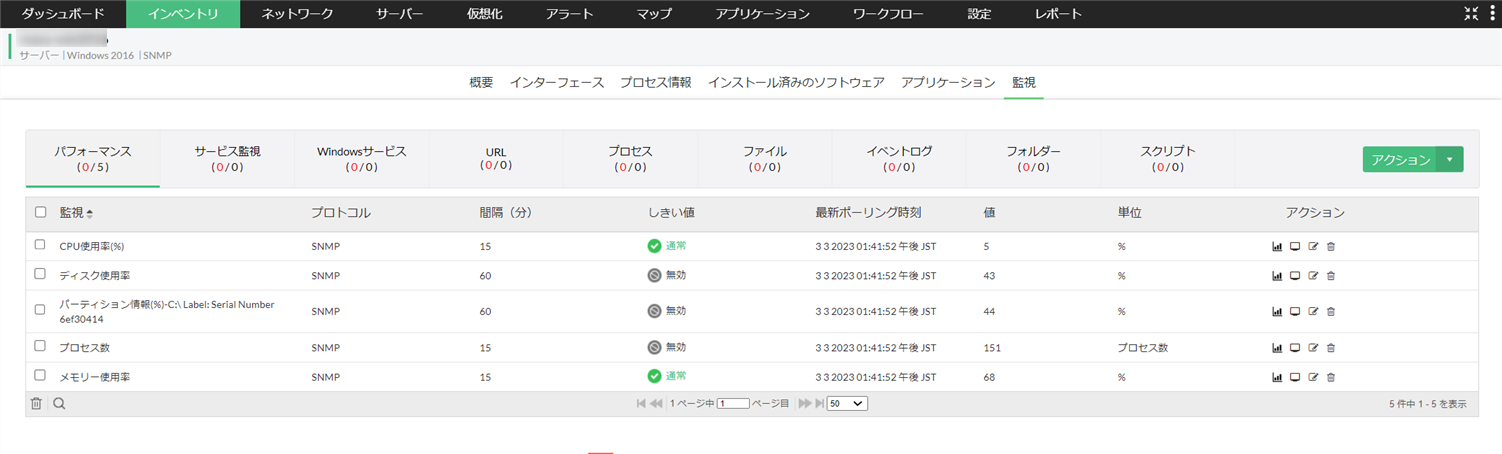Select the プロセス情報 sub-tab
Image resolution: width=1502 pixels, height=454 pixels.
(655, 82)
